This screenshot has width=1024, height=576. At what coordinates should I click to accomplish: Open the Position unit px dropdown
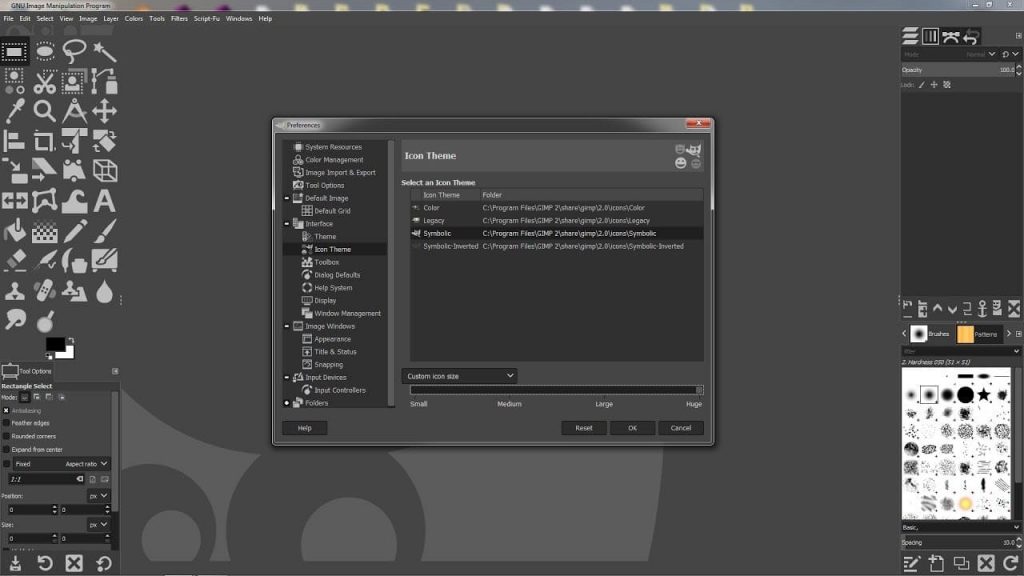[x=98, y=496]
